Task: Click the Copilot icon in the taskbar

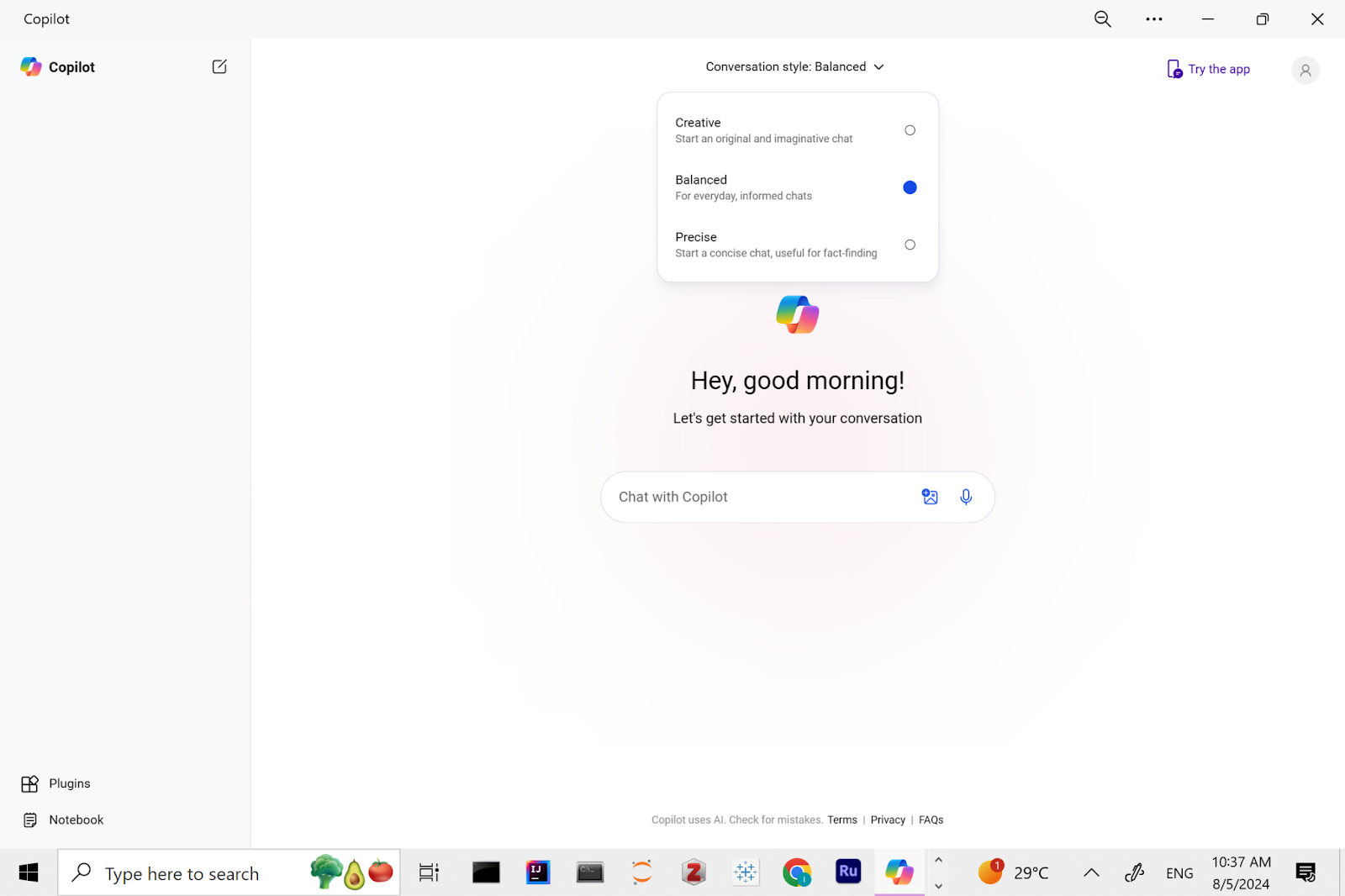Action: 899,872
